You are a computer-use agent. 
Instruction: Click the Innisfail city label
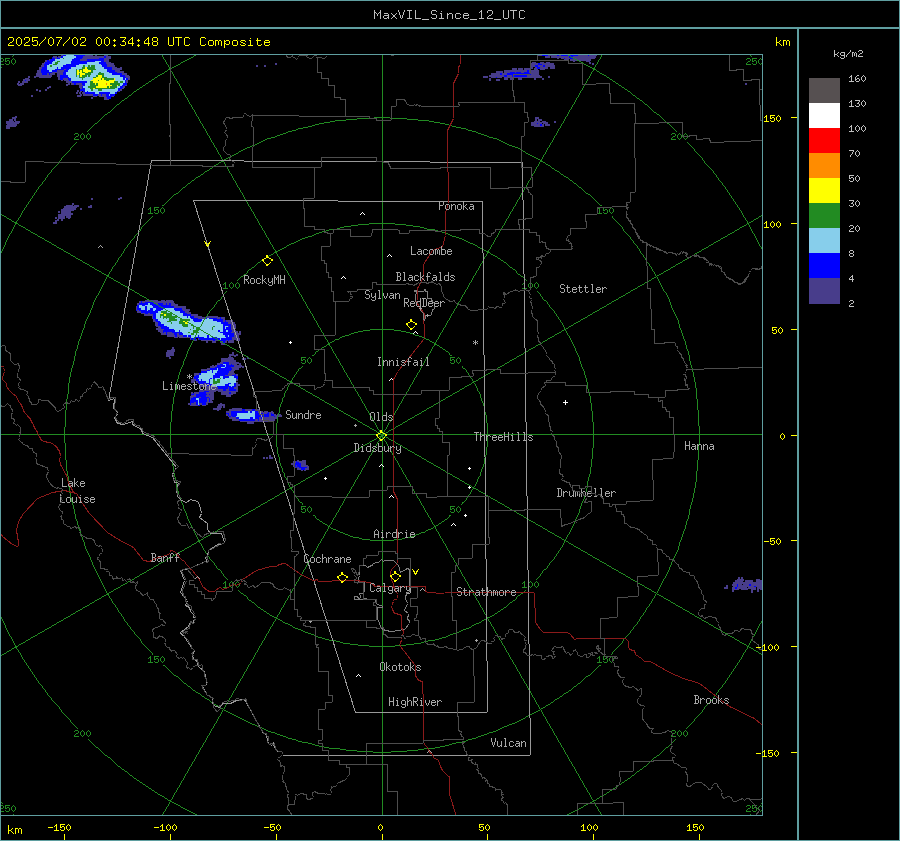(x=403, y=362)
